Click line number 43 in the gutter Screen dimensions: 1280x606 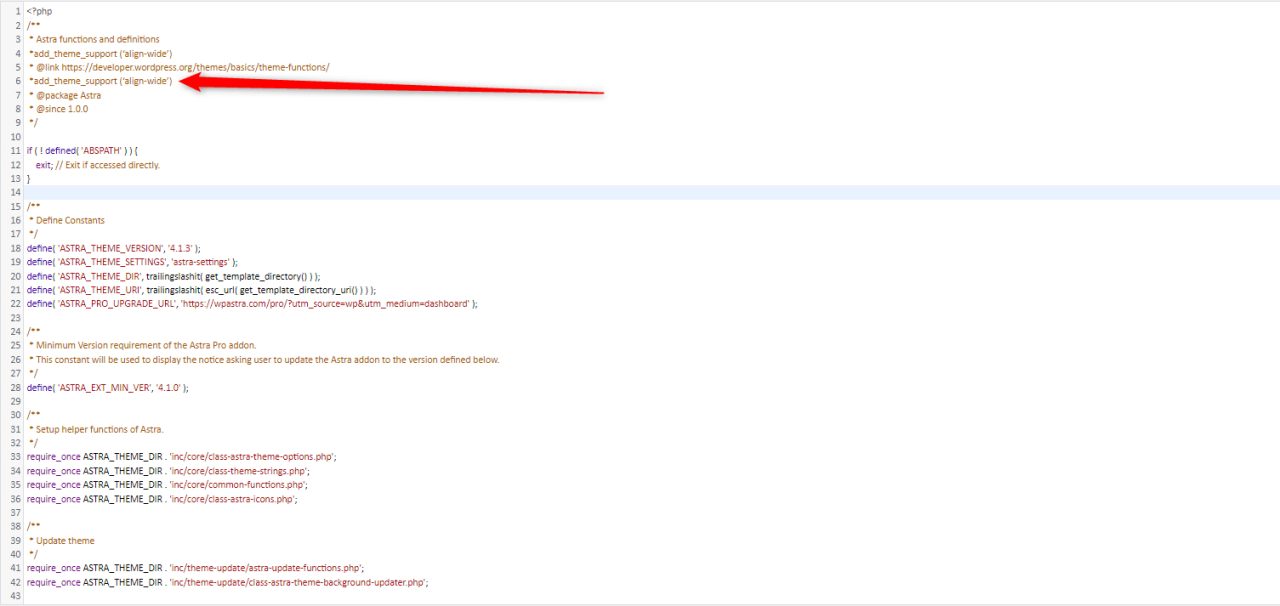coord(15,595)
